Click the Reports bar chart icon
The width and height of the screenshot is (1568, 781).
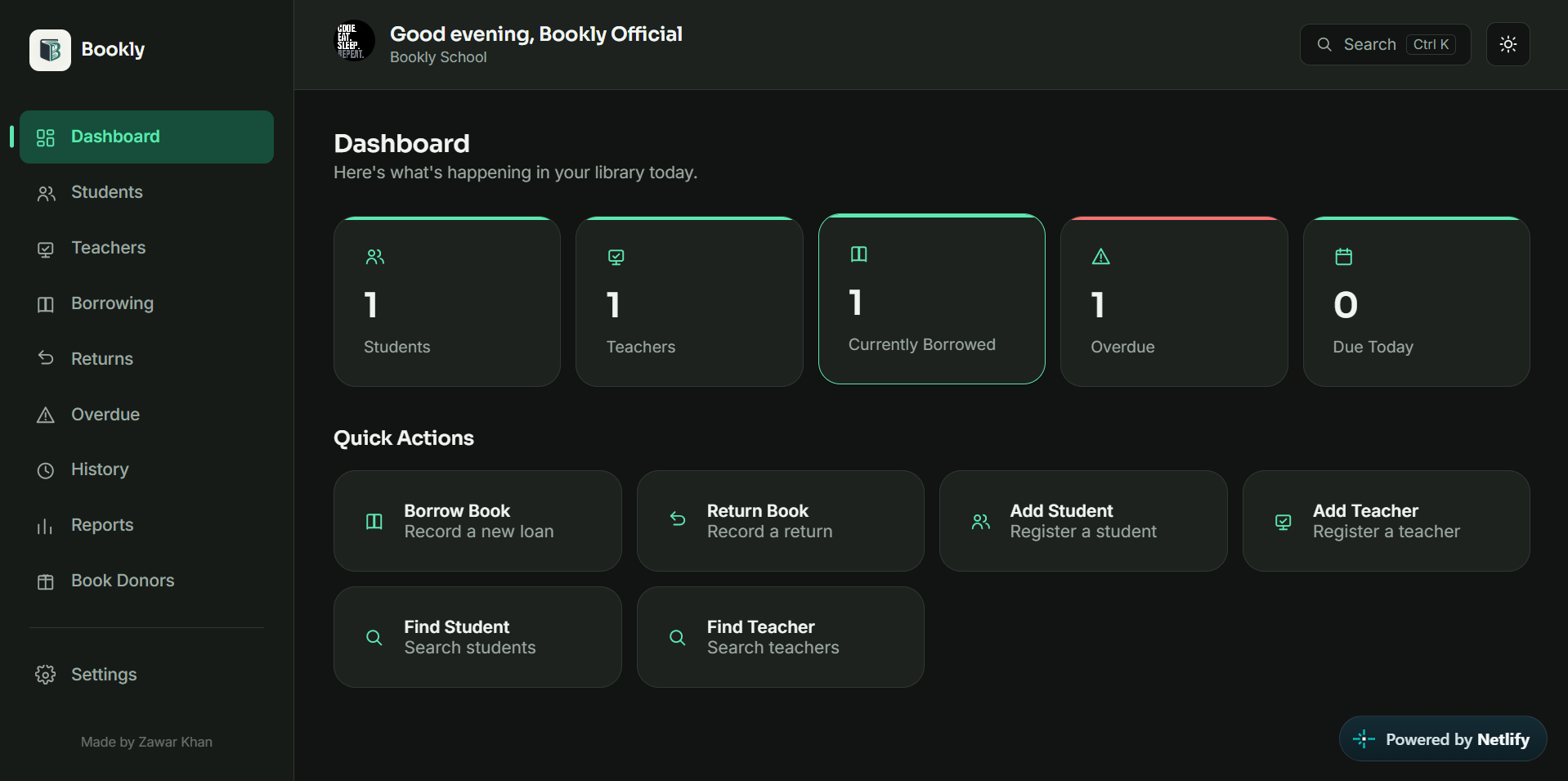(46, 526)
